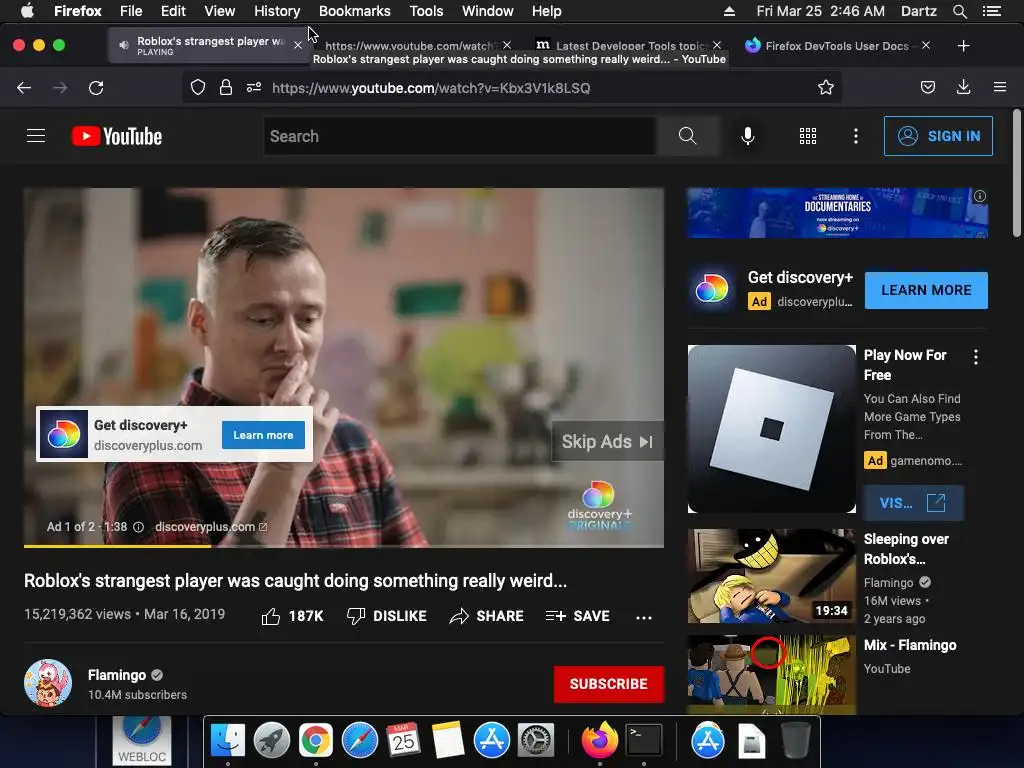This screenshot has height=768, width=1024.
Task: Open the Firefox downloads panel
Action: point(963,88)
